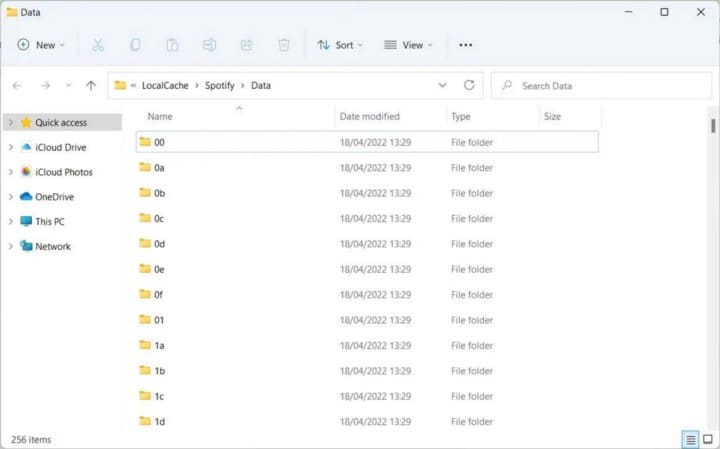
Task: Open the See more ellipsis menu
Action: coord(466,45)
